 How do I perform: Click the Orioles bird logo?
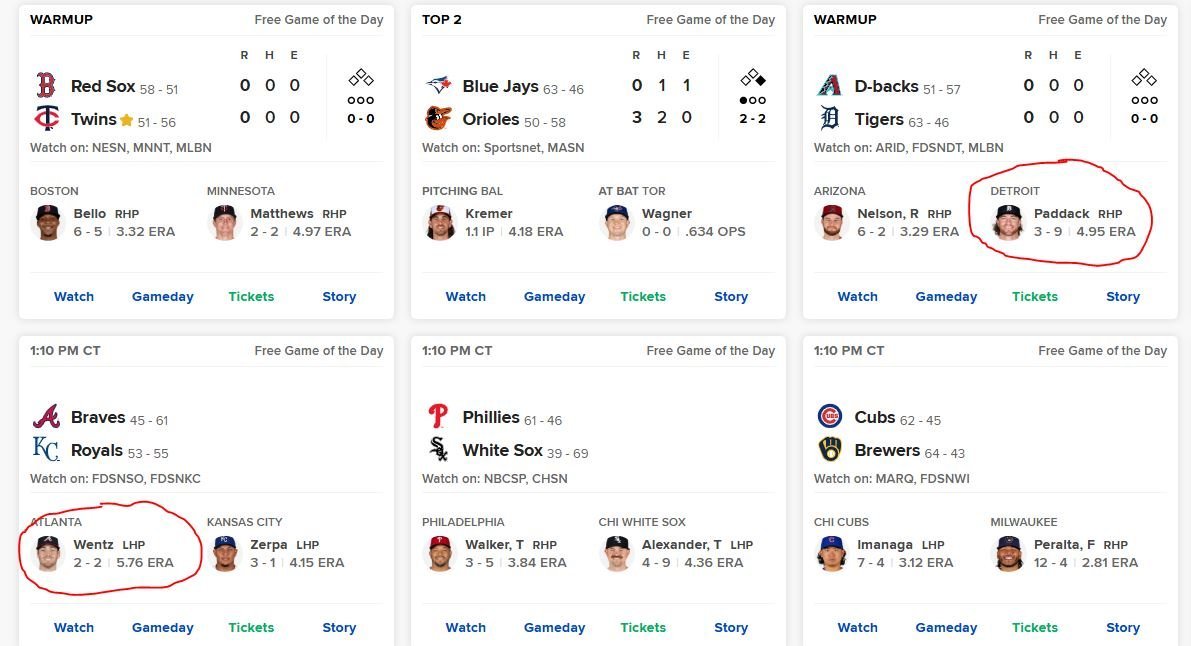437,119
